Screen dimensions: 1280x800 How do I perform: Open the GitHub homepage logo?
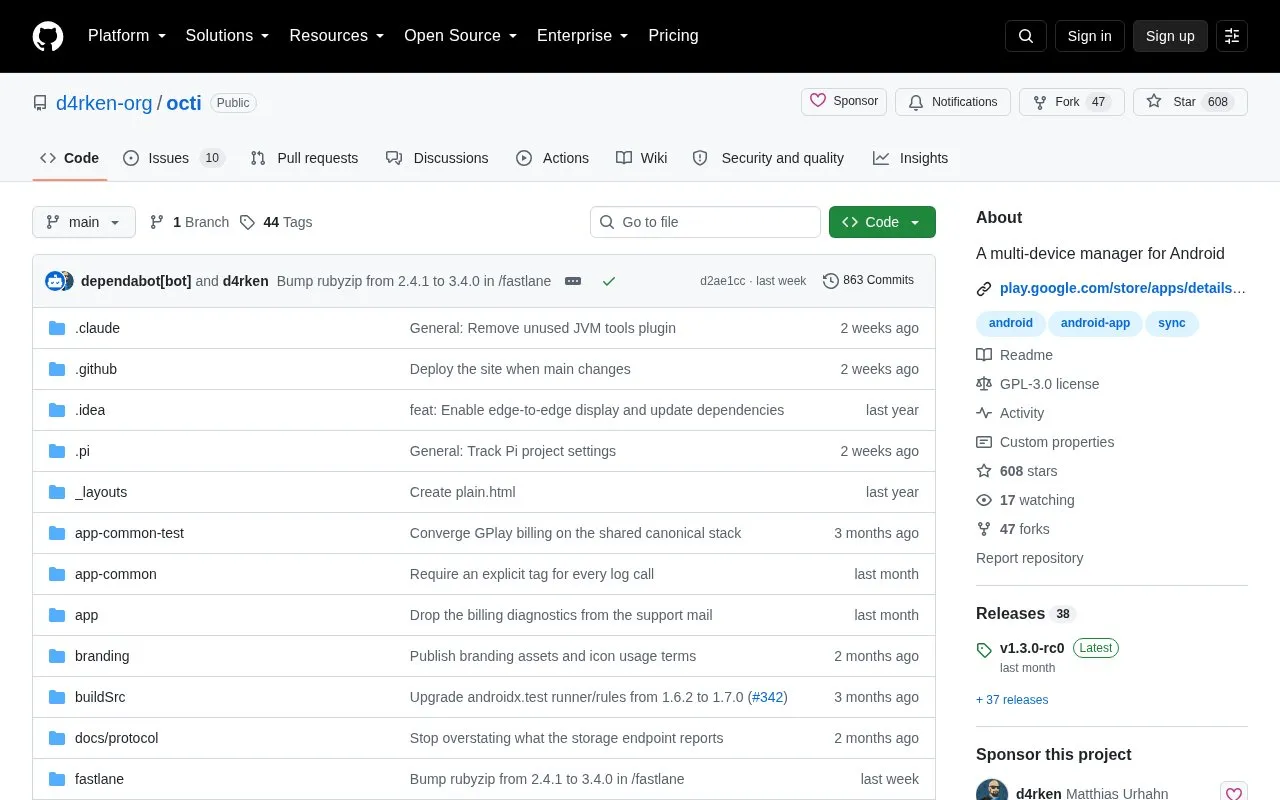coord(48,36)
